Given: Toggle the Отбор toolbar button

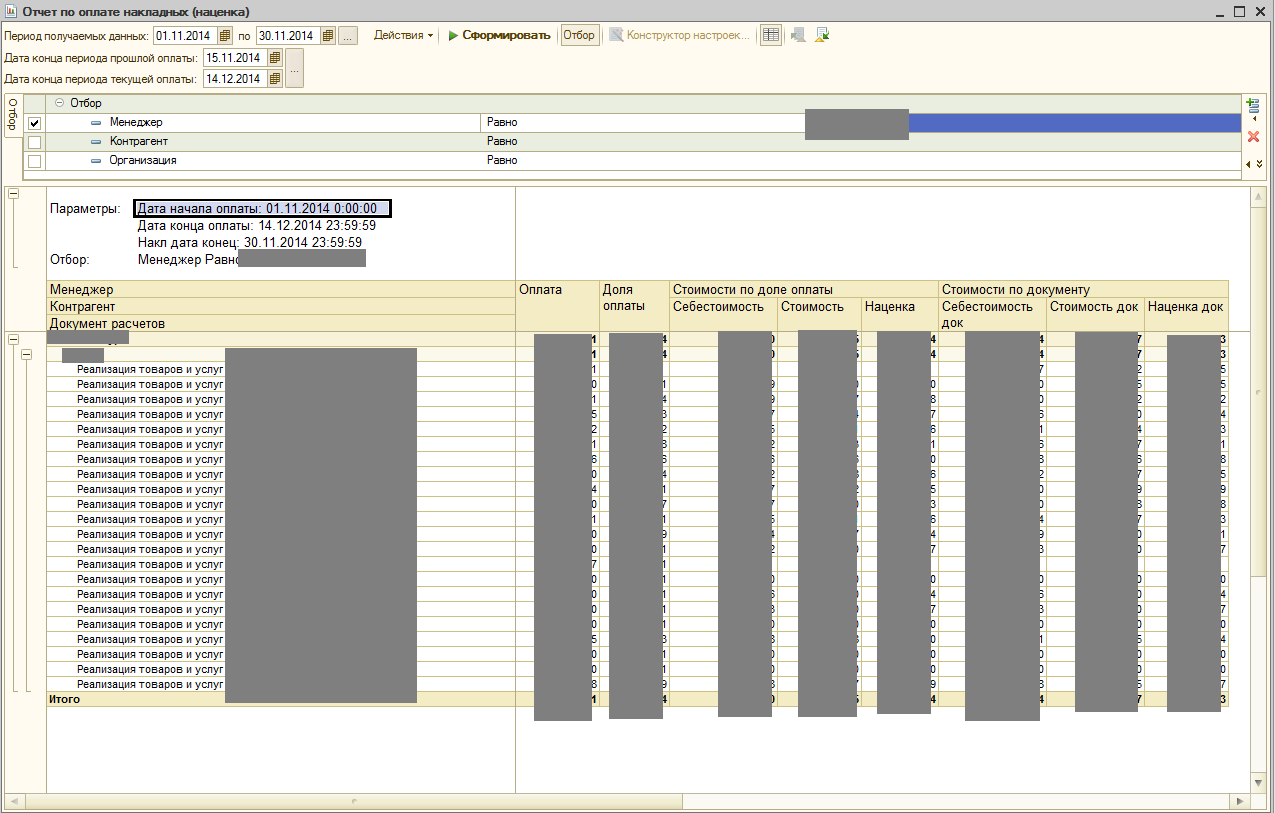Looking at the screenshot, I should coord(578,35).
